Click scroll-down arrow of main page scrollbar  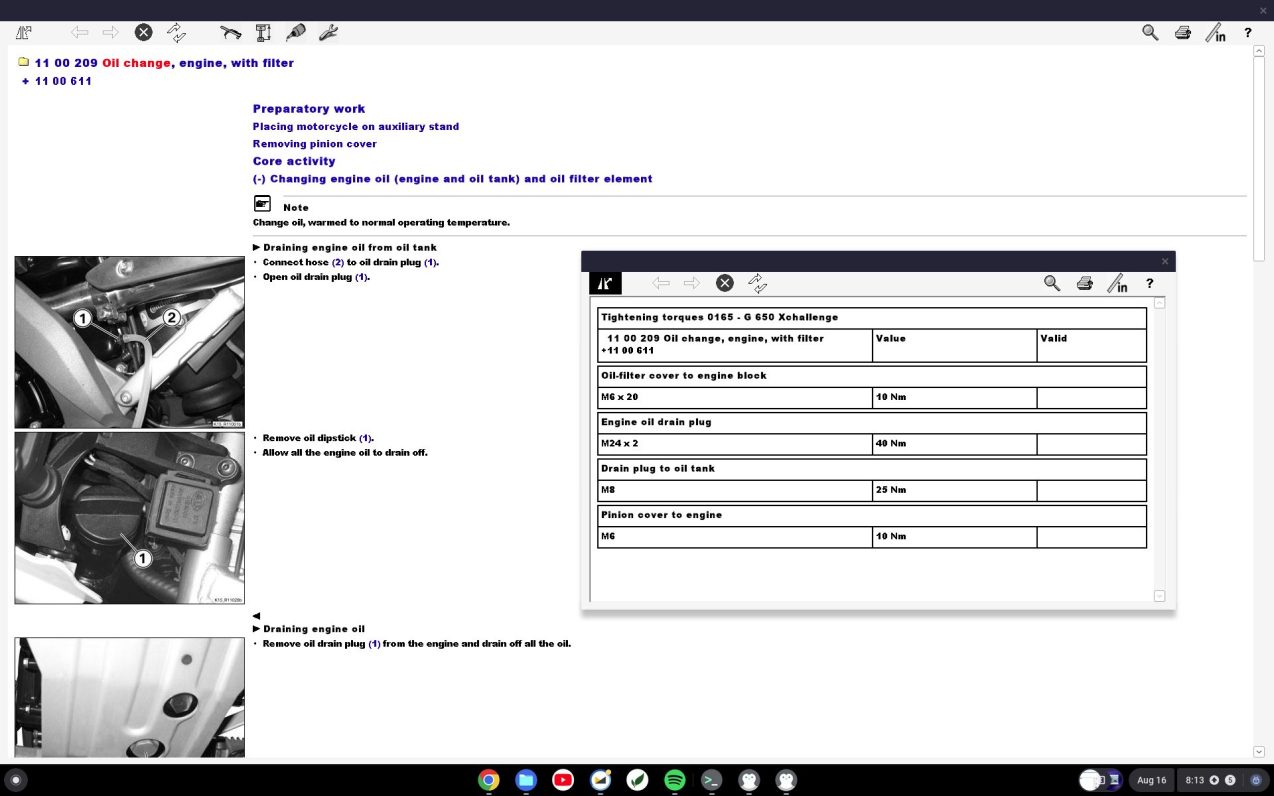(1259, 751)
